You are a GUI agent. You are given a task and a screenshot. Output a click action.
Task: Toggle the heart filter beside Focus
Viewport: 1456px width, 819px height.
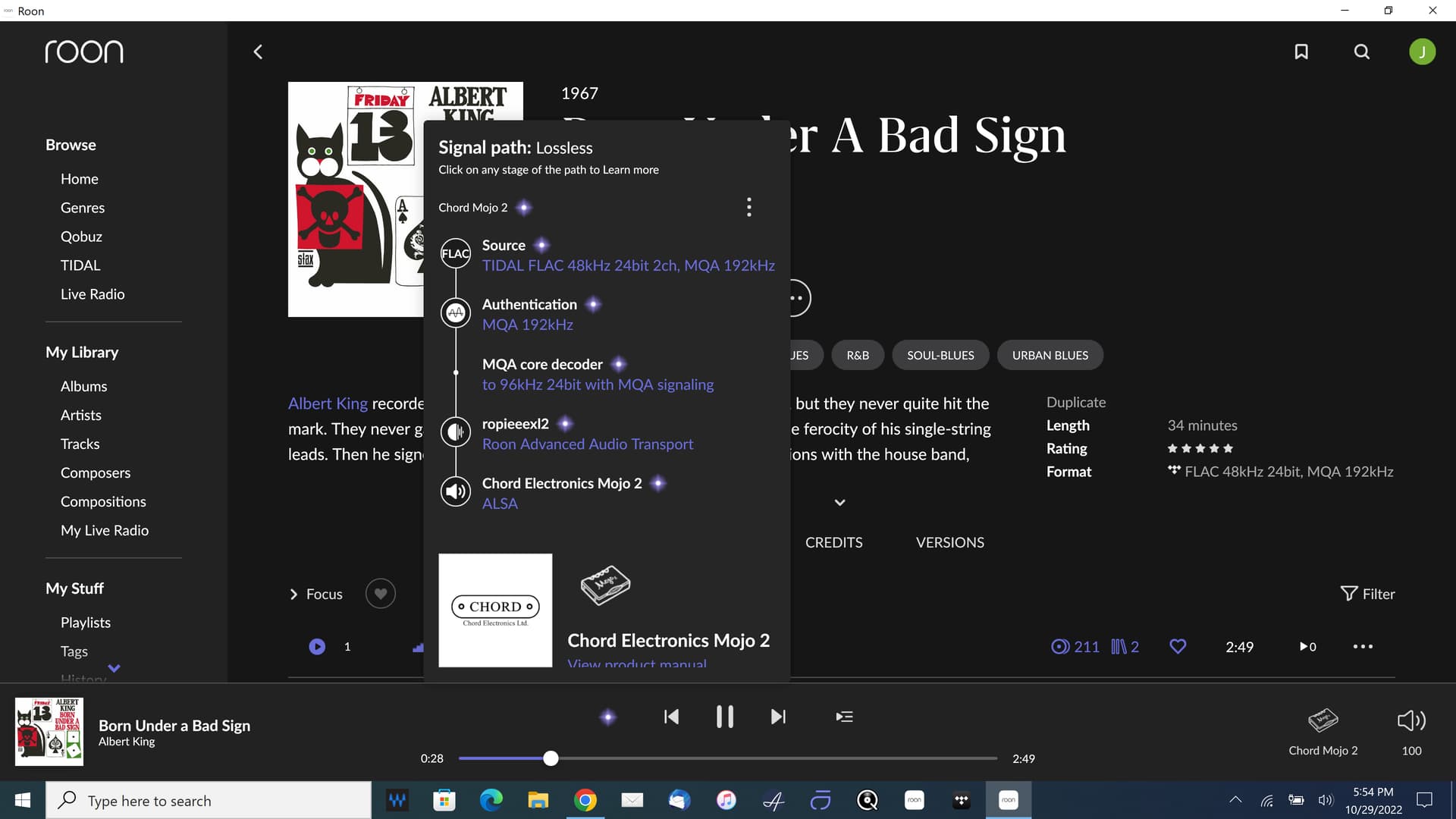(x=381, y=593)
